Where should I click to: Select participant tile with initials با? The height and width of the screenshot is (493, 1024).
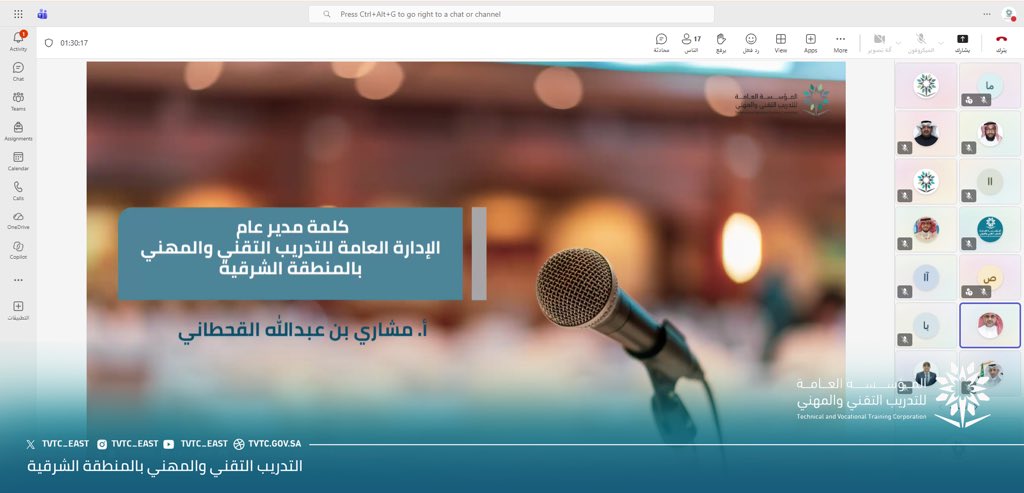(926, 325)
